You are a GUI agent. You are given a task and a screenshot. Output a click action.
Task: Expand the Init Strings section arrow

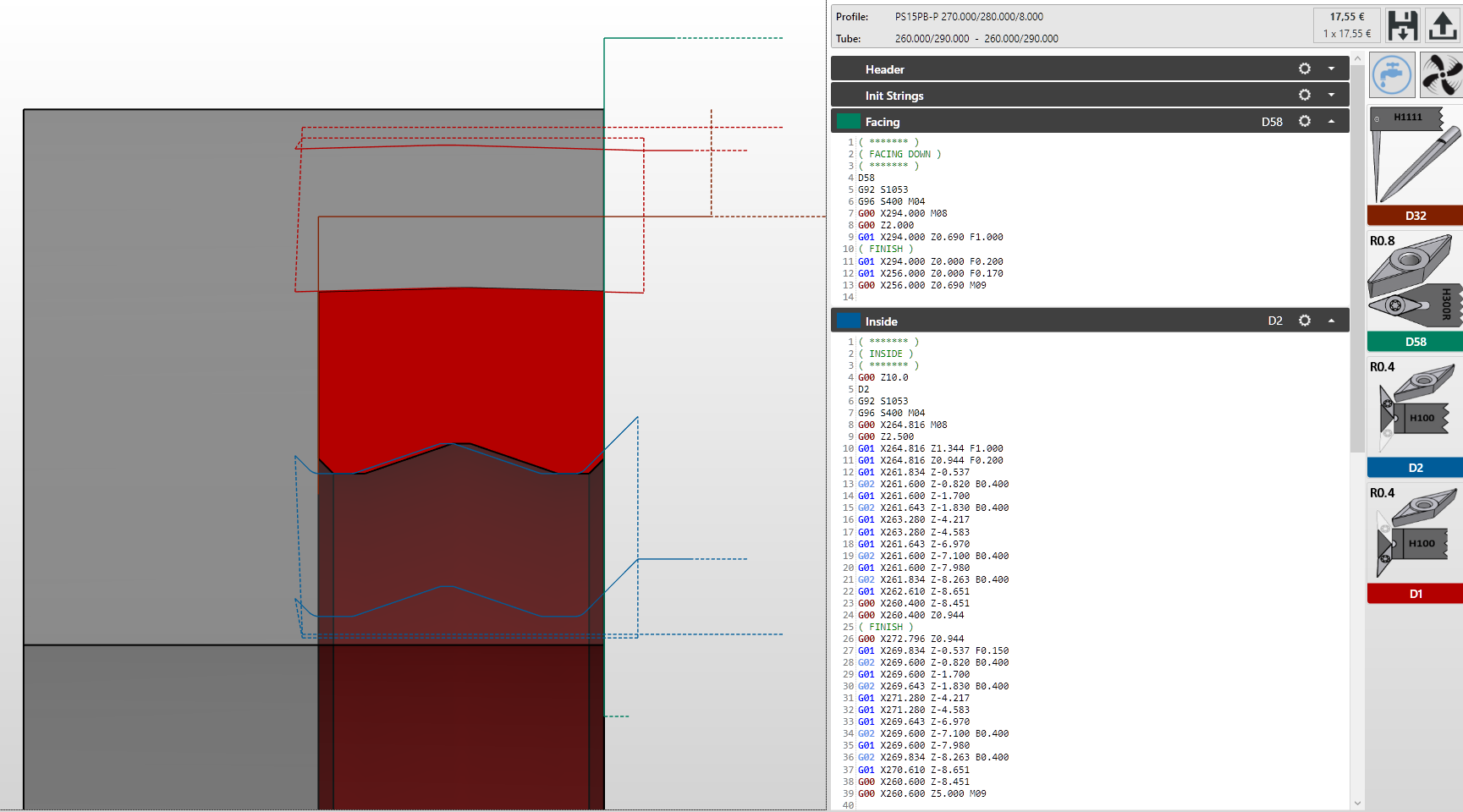(1331, 95)
